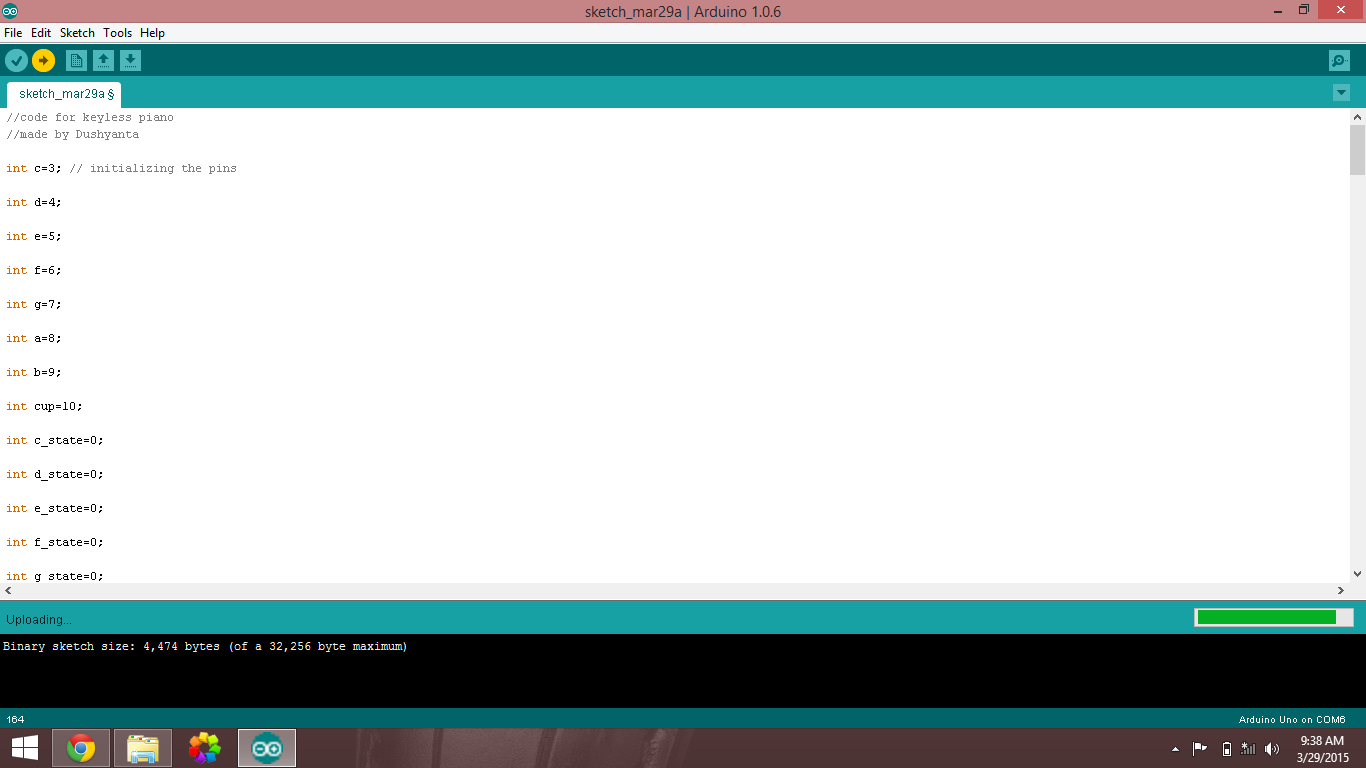Create a new sketch with New icon
1366x768 pixels.
76,61
